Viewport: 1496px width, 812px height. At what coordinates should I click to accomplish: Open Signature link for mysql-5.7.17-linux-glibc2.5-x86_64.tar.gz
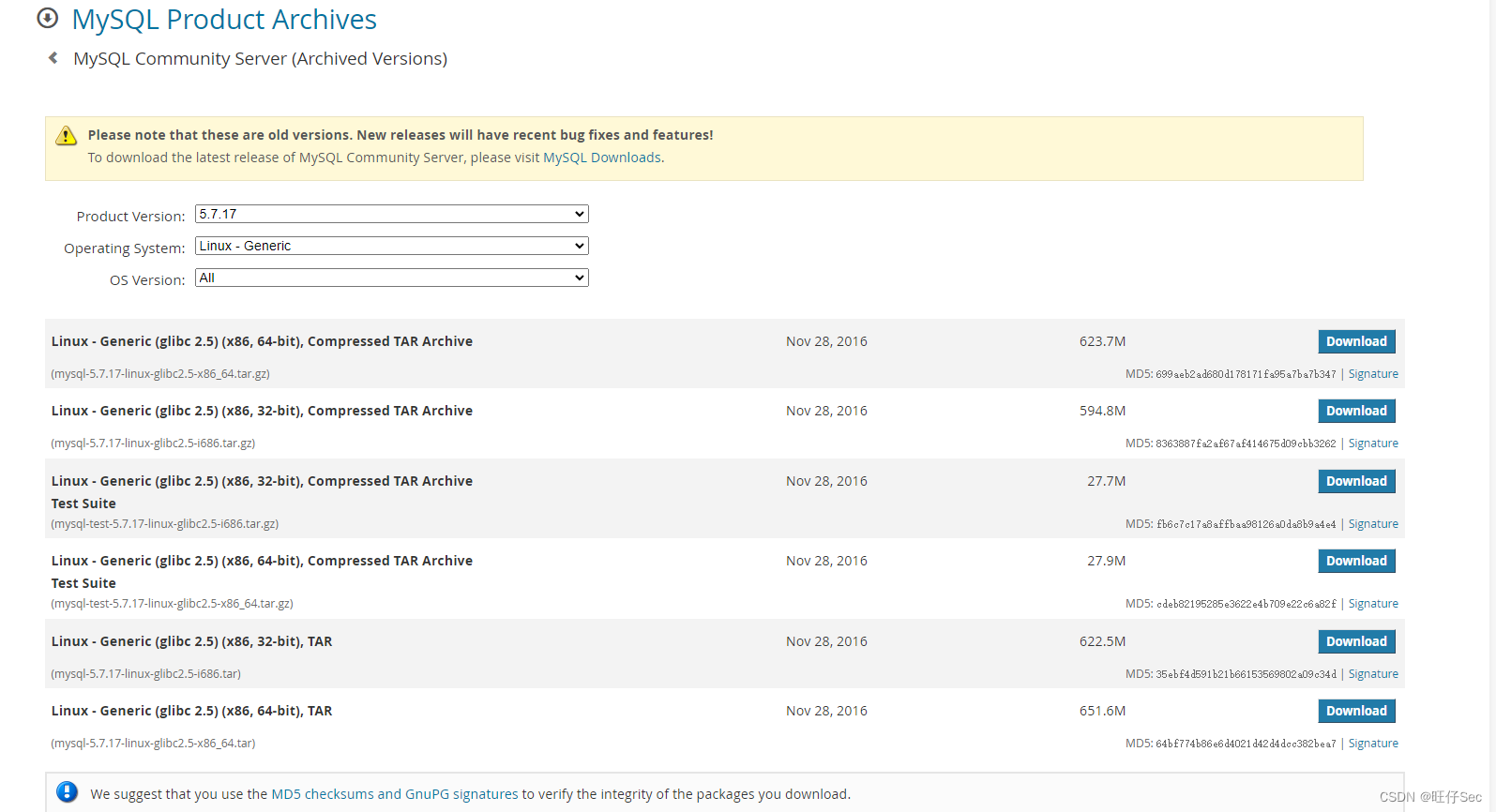pyautogui.click(x=1373, y=374)
